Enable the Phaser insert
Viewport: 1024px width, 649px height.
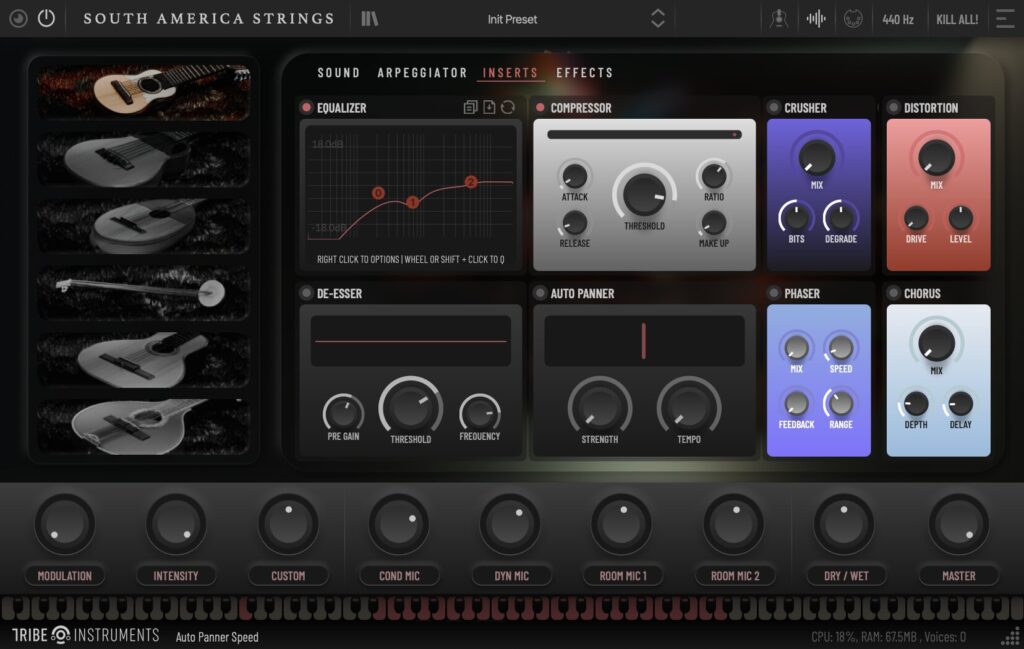(x=774, y=293)
